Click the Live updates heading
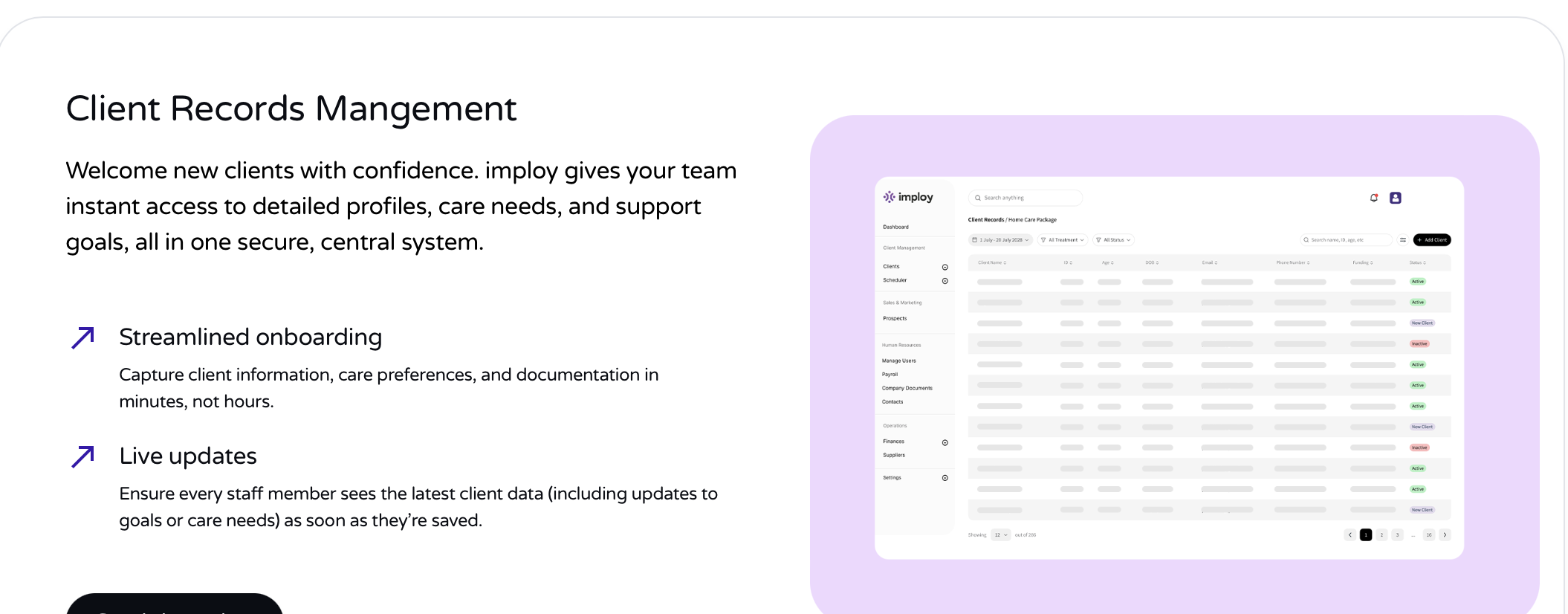 (188, 456)
